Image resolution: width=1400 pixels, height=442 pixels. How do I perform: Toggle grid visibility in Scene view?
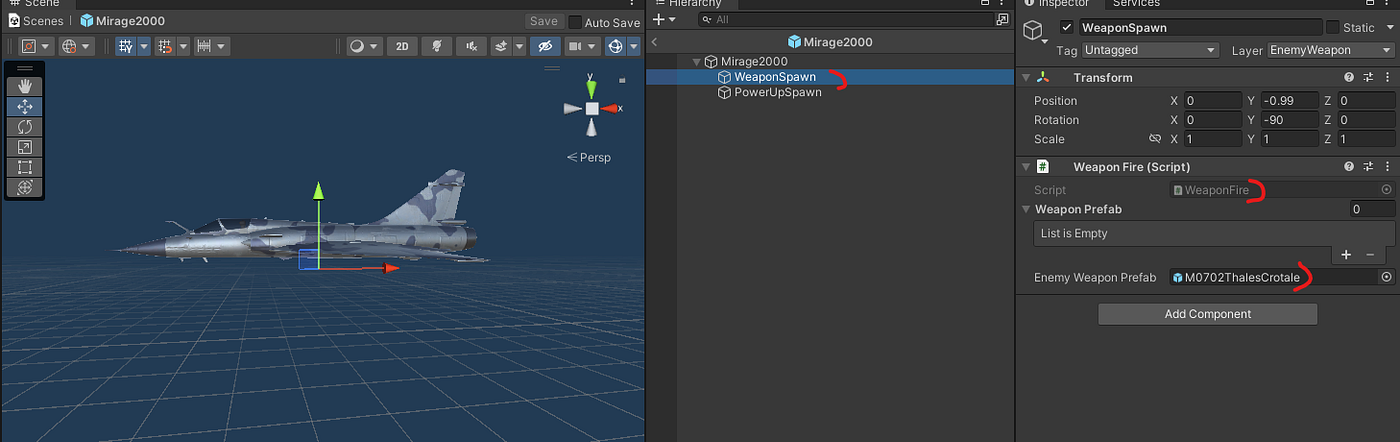click(x=126, y=46)
